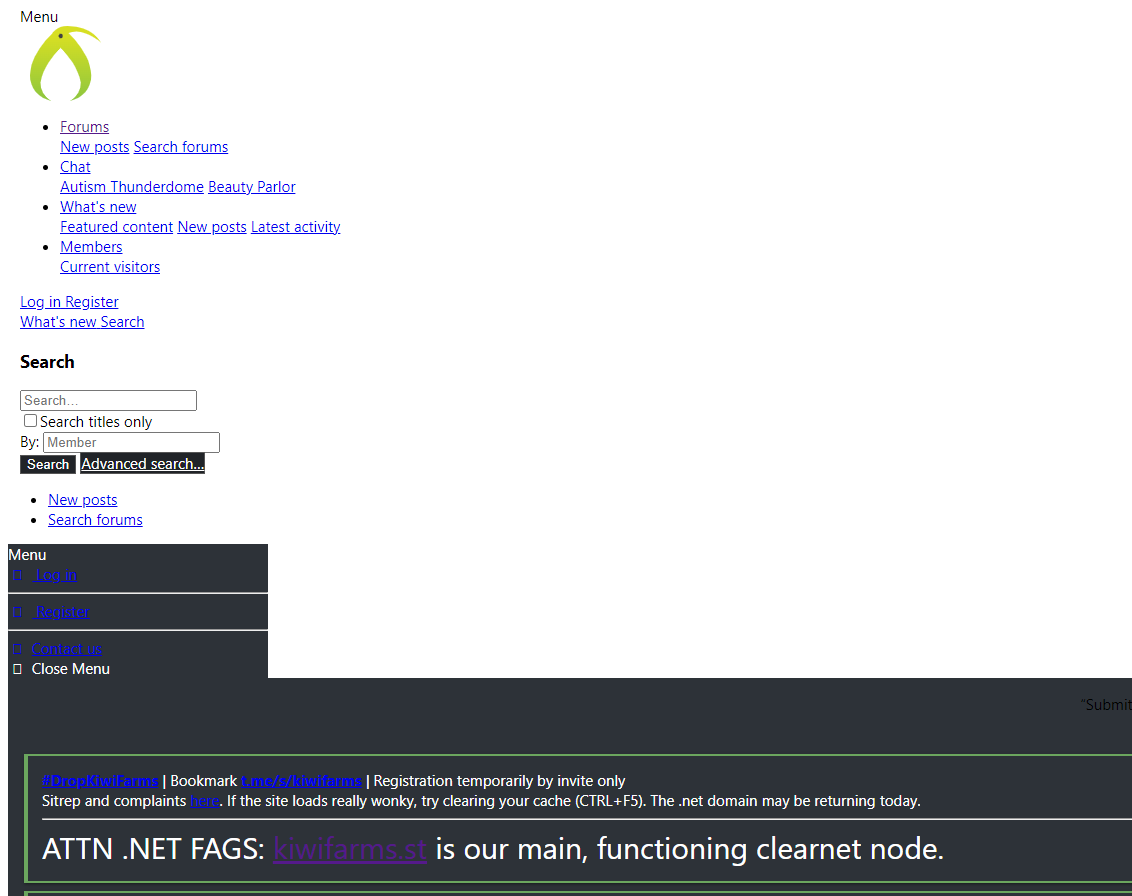The image size is (1132, 896).
Task: Open the Advanced search... button
Action: [142, 464]
